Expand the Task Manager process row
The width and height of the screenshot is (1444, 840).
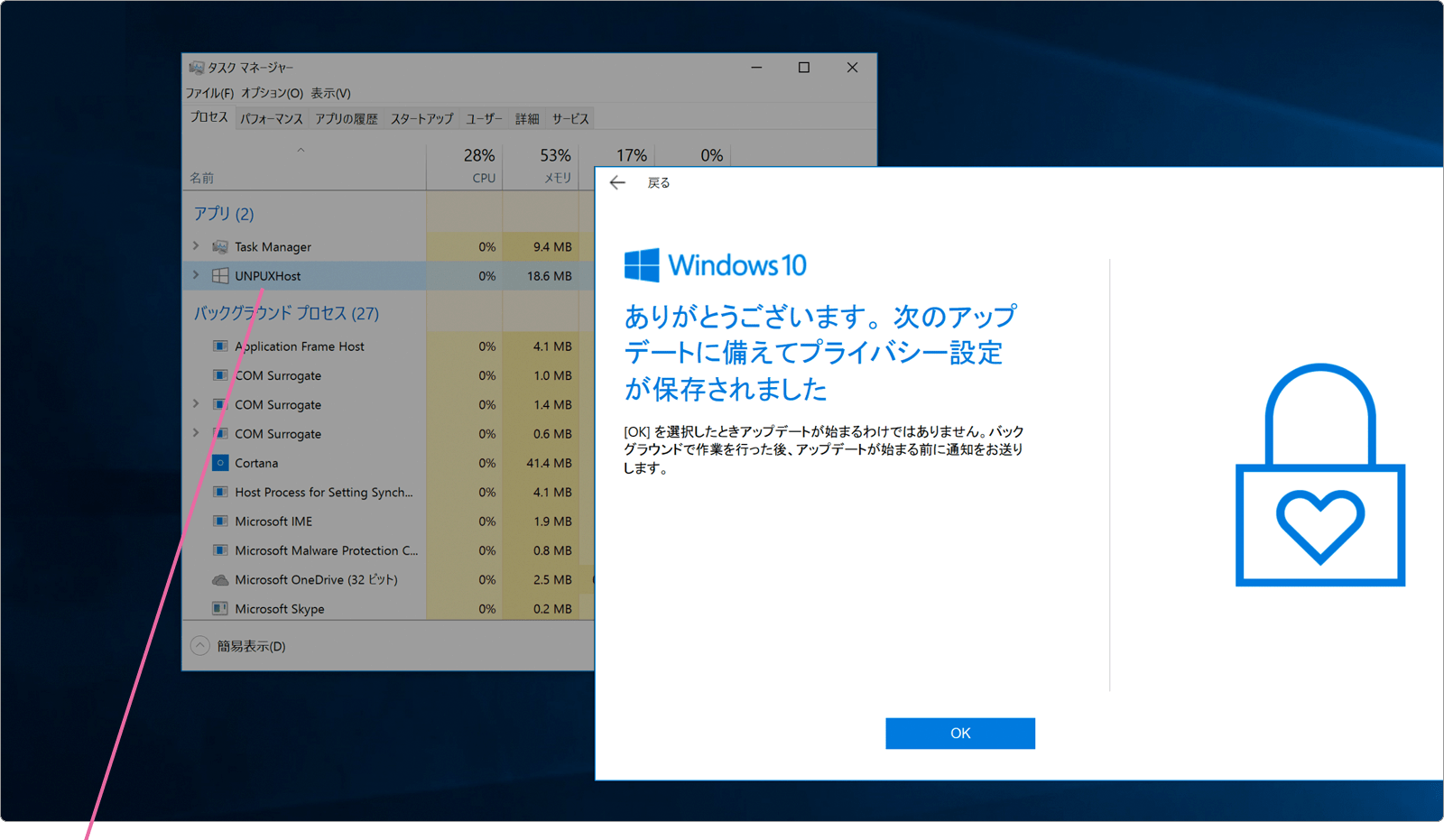(x=196, y=246)
